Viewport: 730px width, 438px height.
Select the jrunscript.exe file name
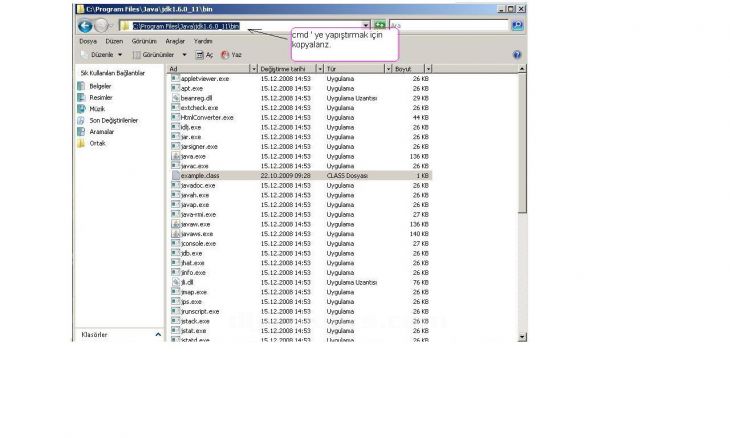point(200,311)
